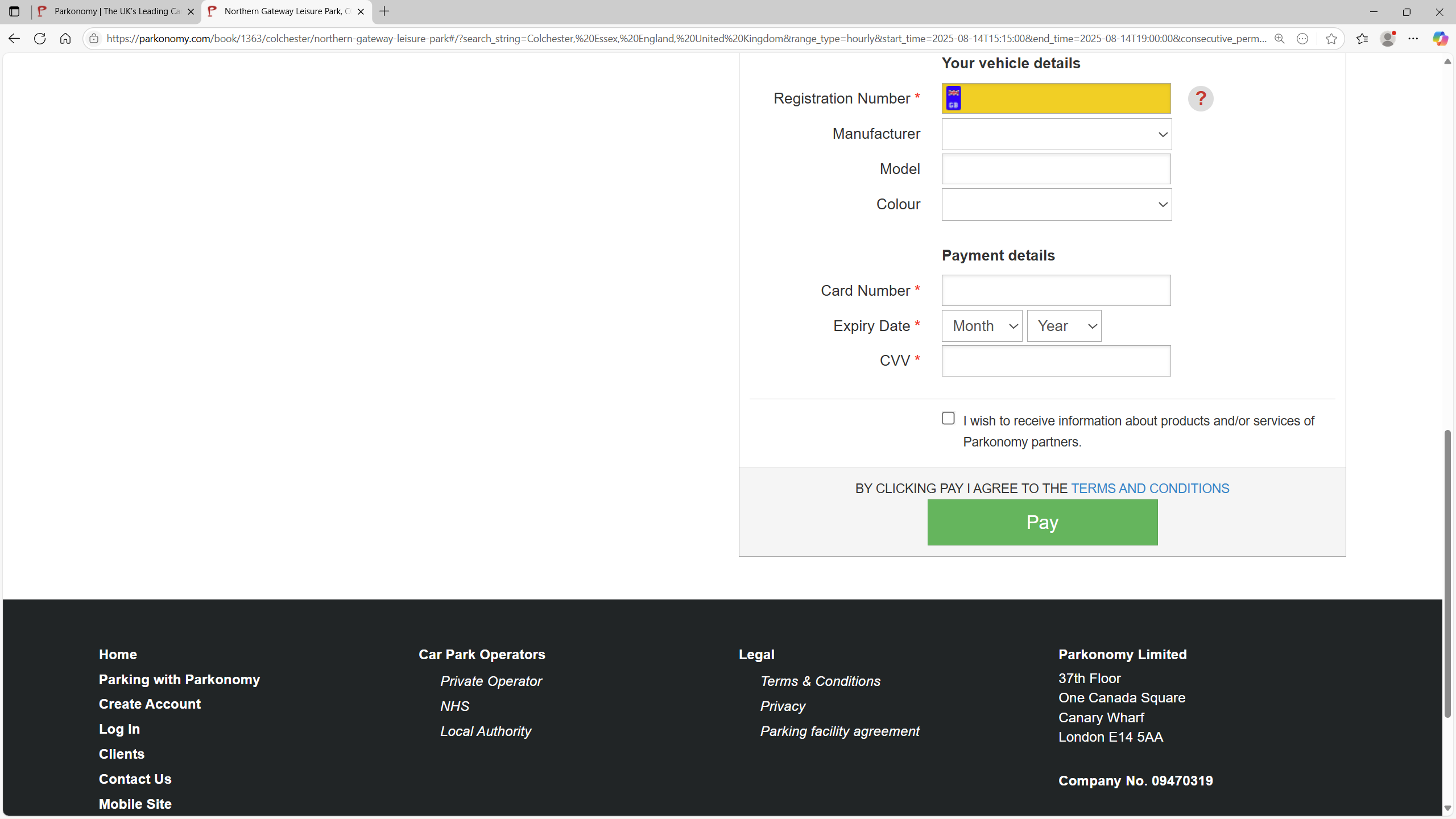This screenshot has width=1456, height=819.
Task: Go back with the browser back arrow
Action: point(14,39)
